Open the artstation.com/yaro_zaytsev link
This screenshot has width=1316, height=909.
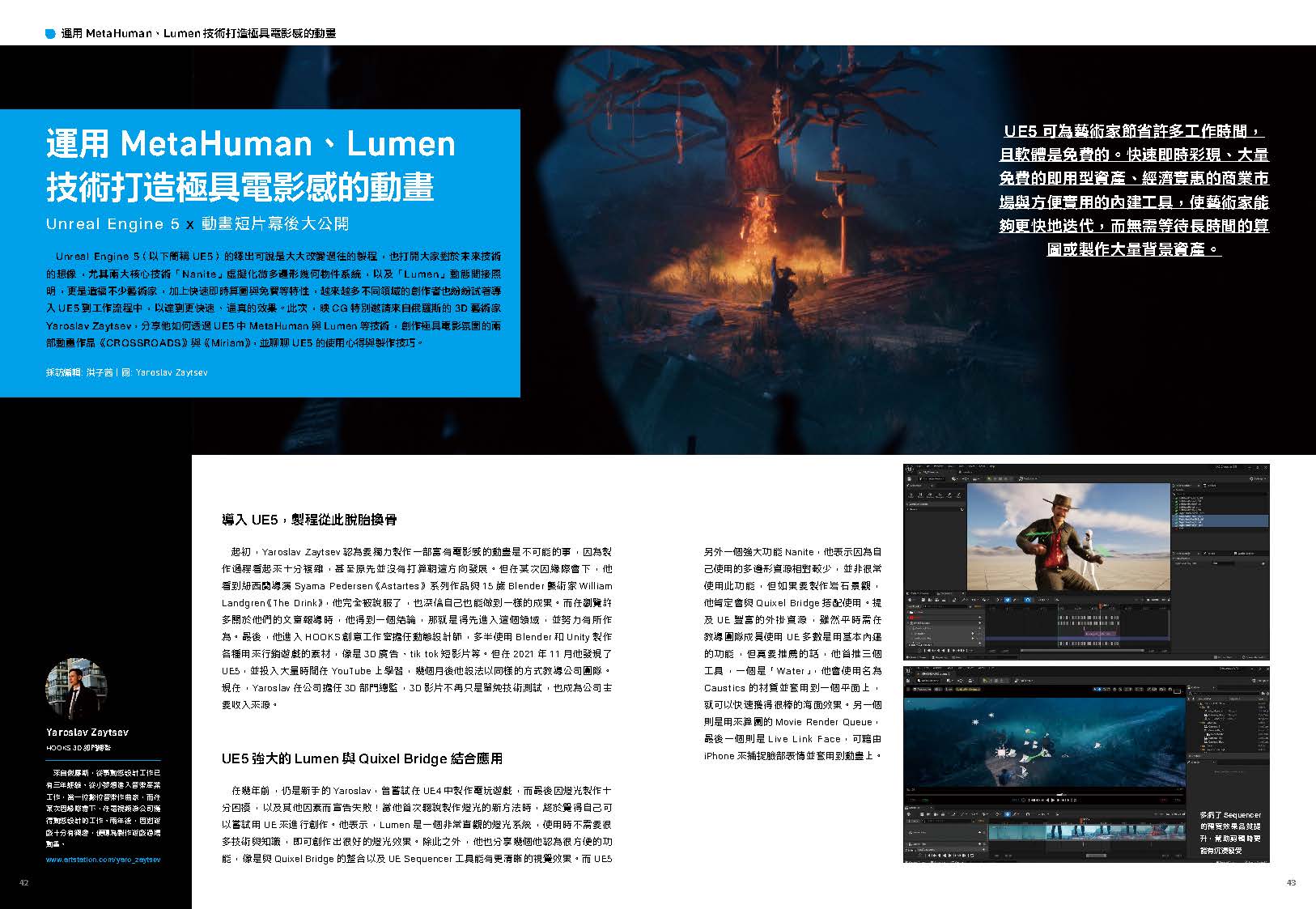tap(103, 859)
